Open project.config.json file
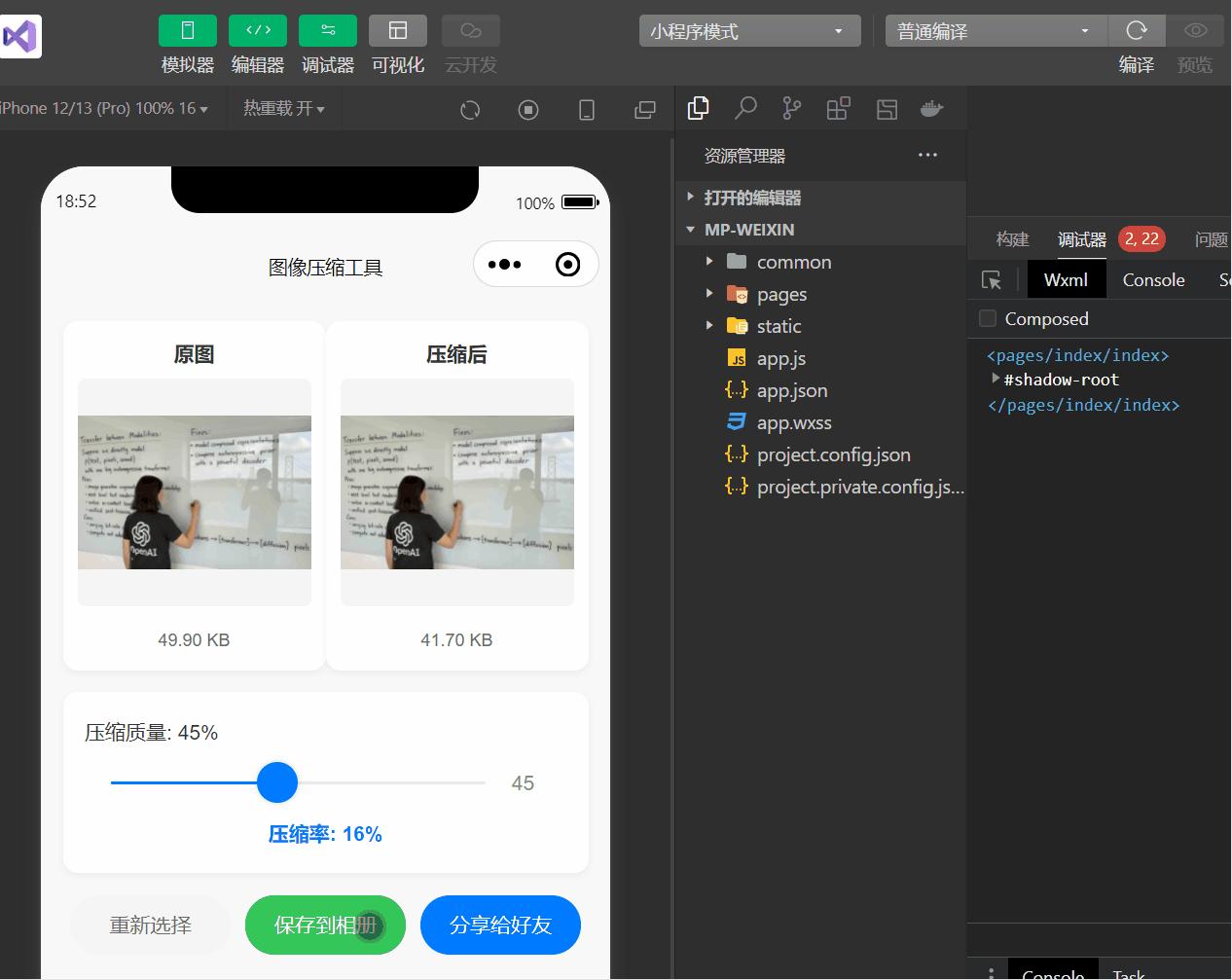 click(820, 454)
